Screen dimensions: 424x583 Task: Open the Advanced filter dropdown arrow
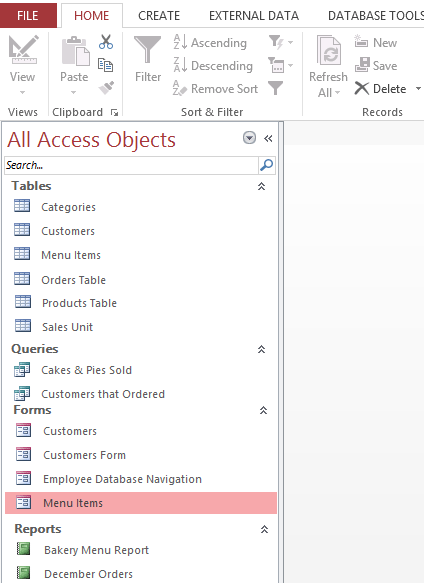pyautogui.click(x=290, y=65)
